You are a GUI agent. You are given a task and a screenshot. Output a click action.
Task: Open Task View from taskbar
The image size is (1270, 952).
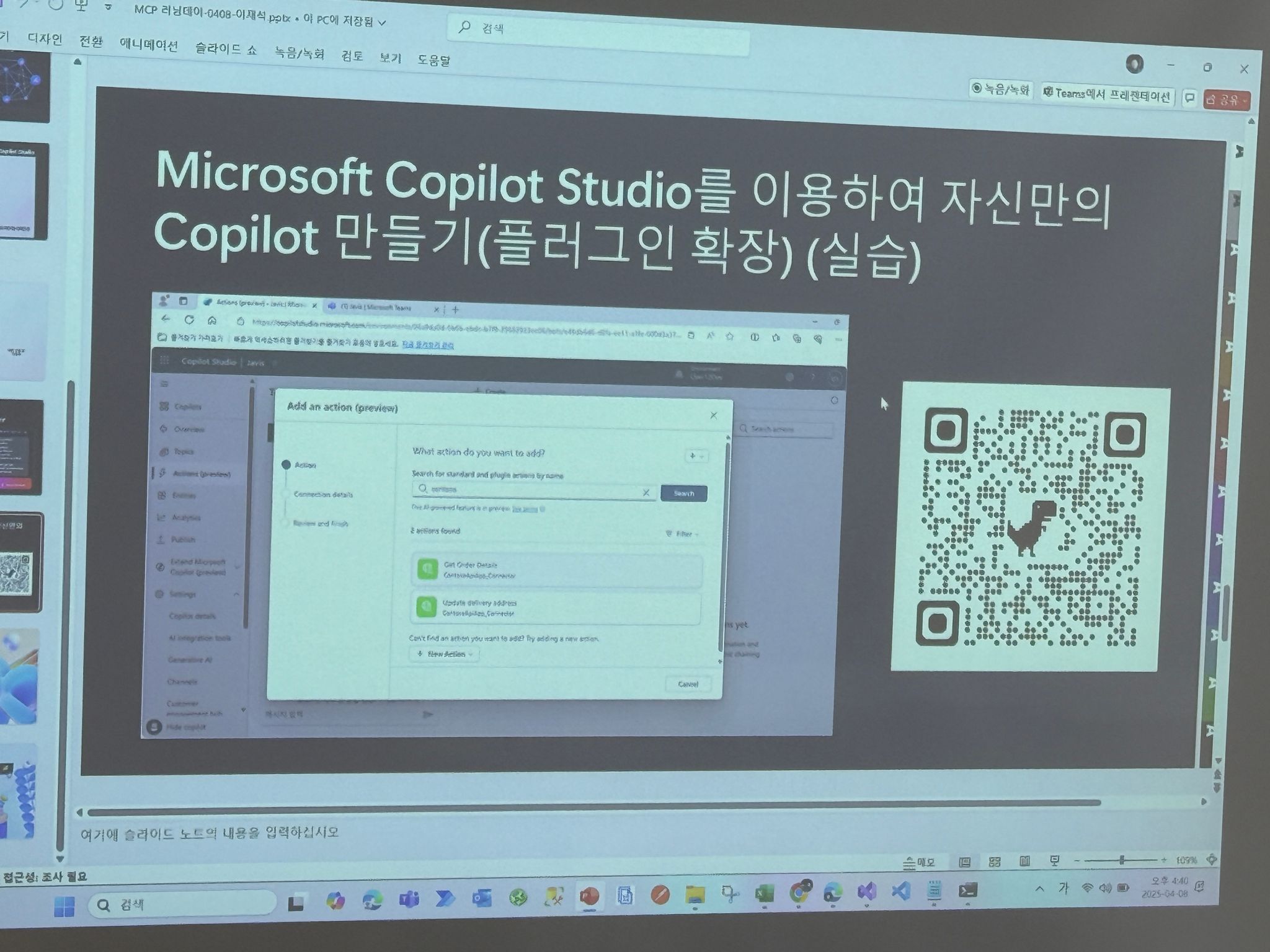[x=295, y=903]
